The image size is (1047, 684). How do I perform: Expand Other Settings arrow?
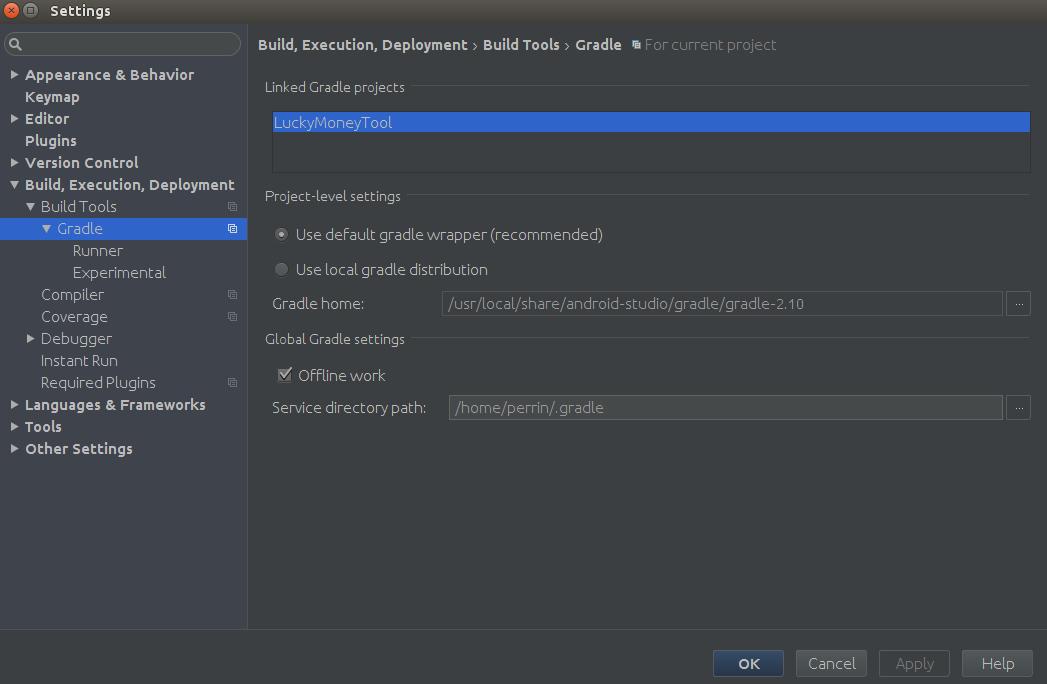[14, 449]
